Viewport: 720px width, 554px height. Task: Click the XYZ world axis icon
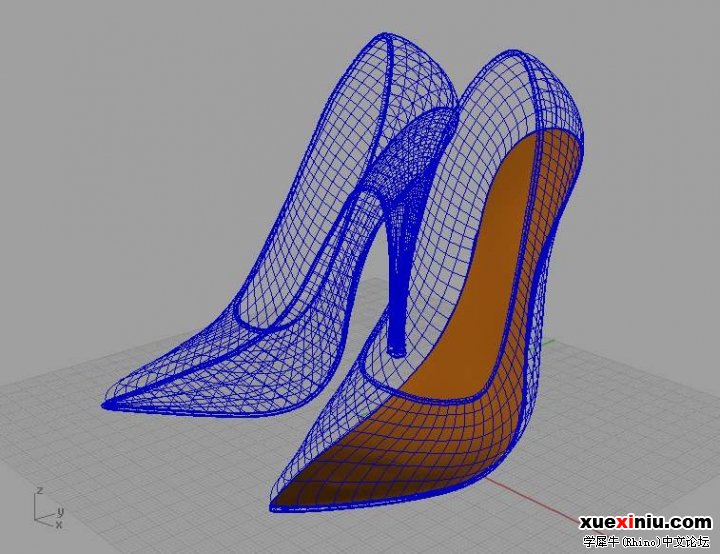pos(48,508)
